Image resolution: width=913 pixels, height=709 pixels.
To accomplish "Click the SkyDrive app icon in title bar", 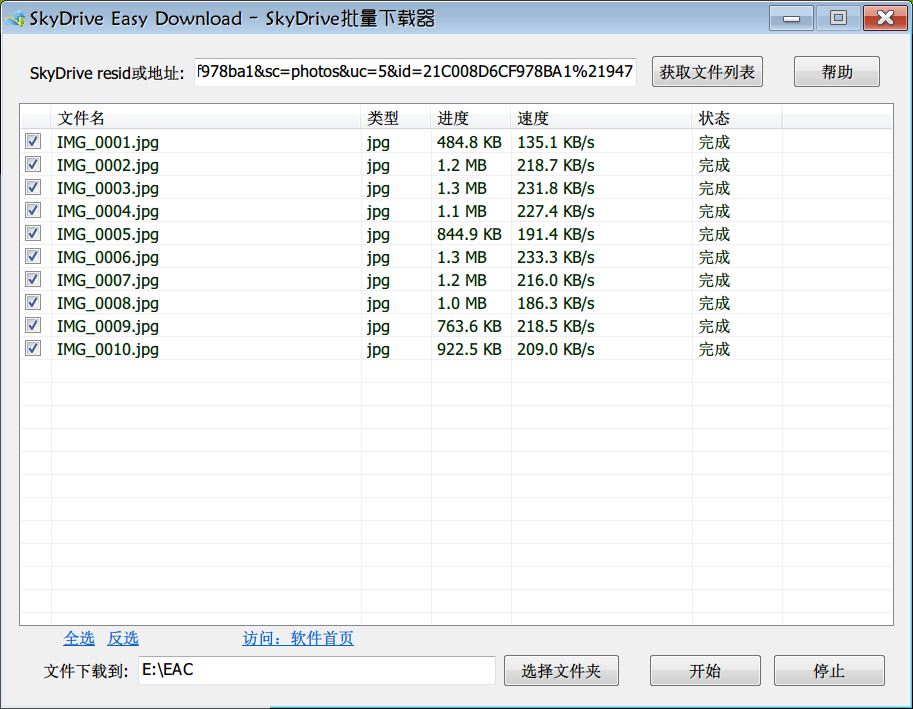I will point(15,19).
